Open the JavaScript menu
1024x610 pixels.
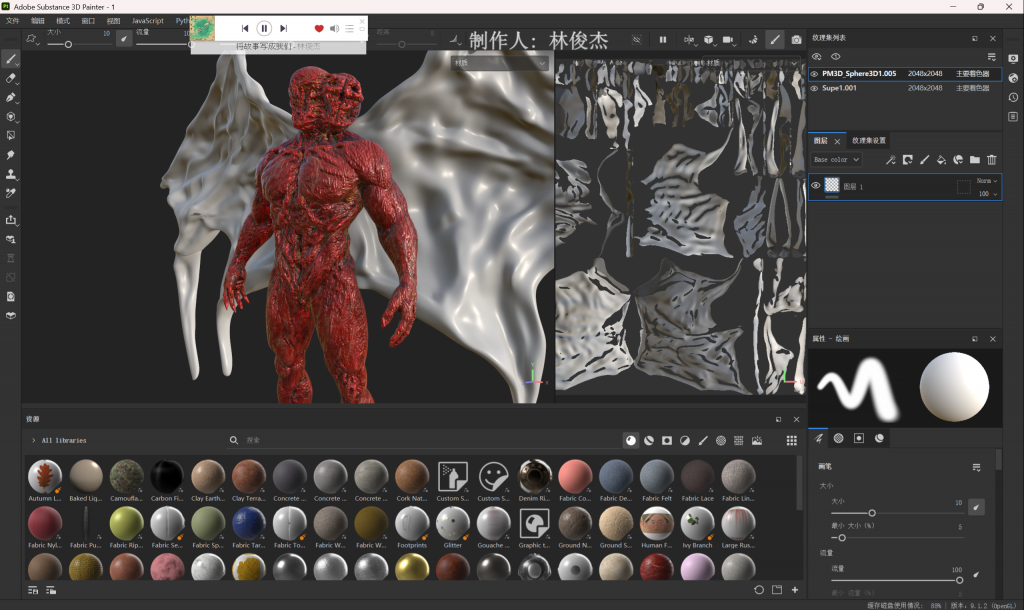coord(148,20)
